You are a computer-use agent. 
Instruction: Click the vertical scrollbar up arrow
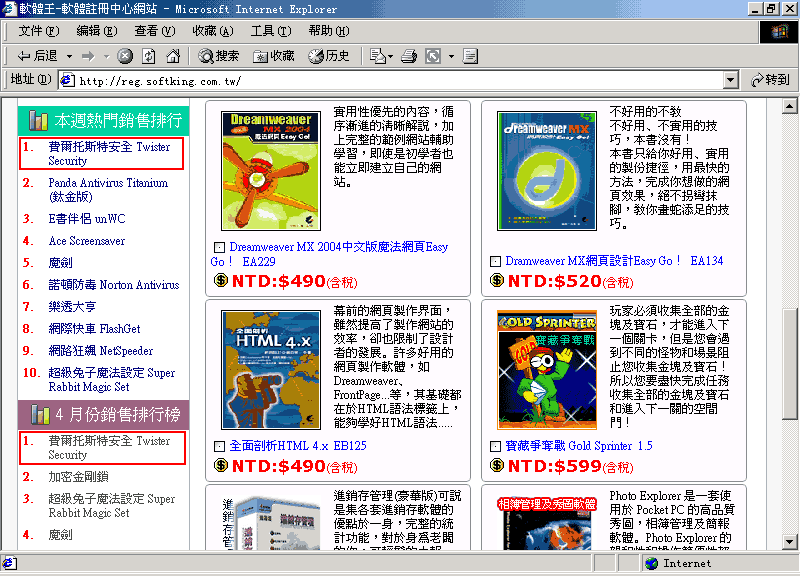click(x=789, y=106)
